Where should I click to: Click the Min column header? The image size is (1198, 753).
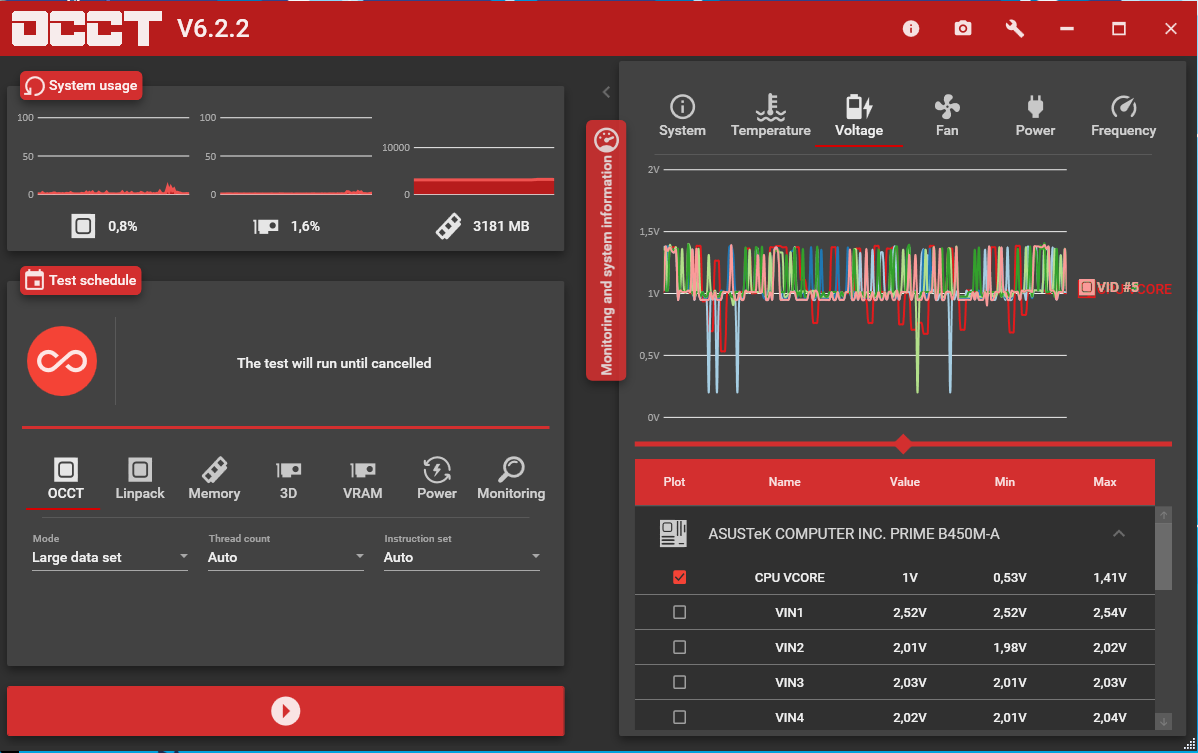pos(1005,482)
